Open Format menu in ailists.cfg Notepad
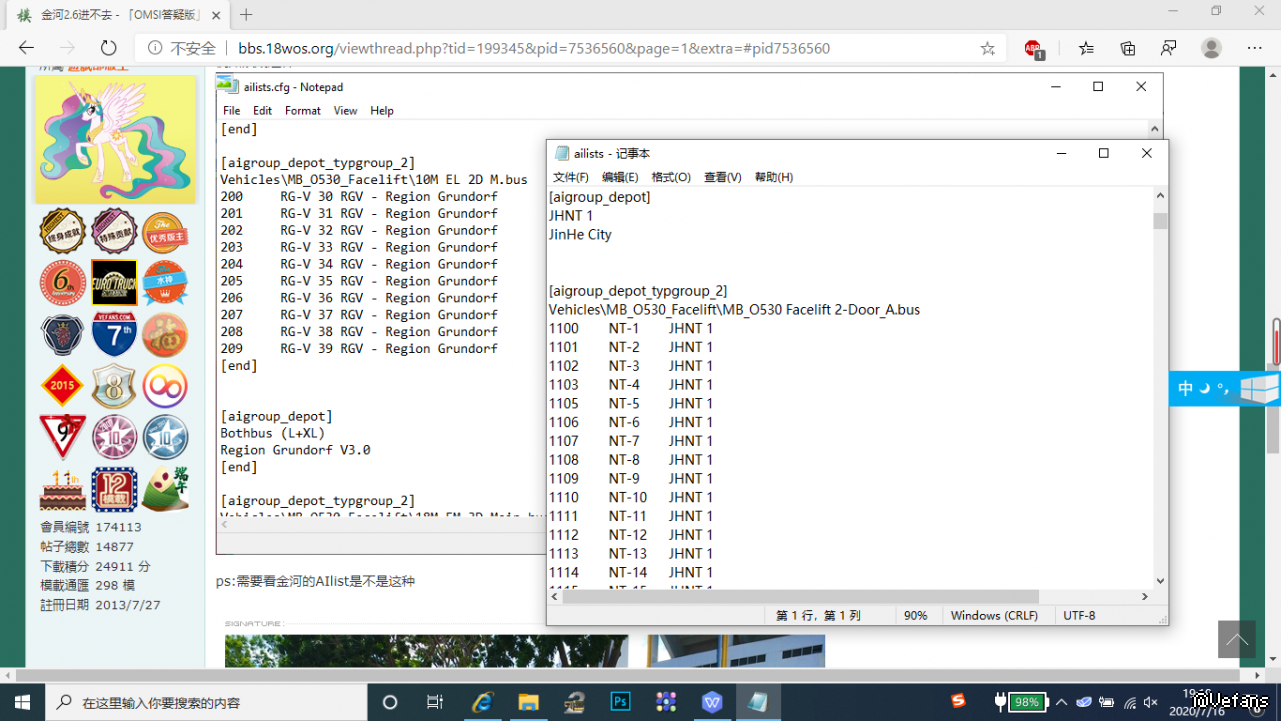 pyautogui.click(x=302, y=111)
